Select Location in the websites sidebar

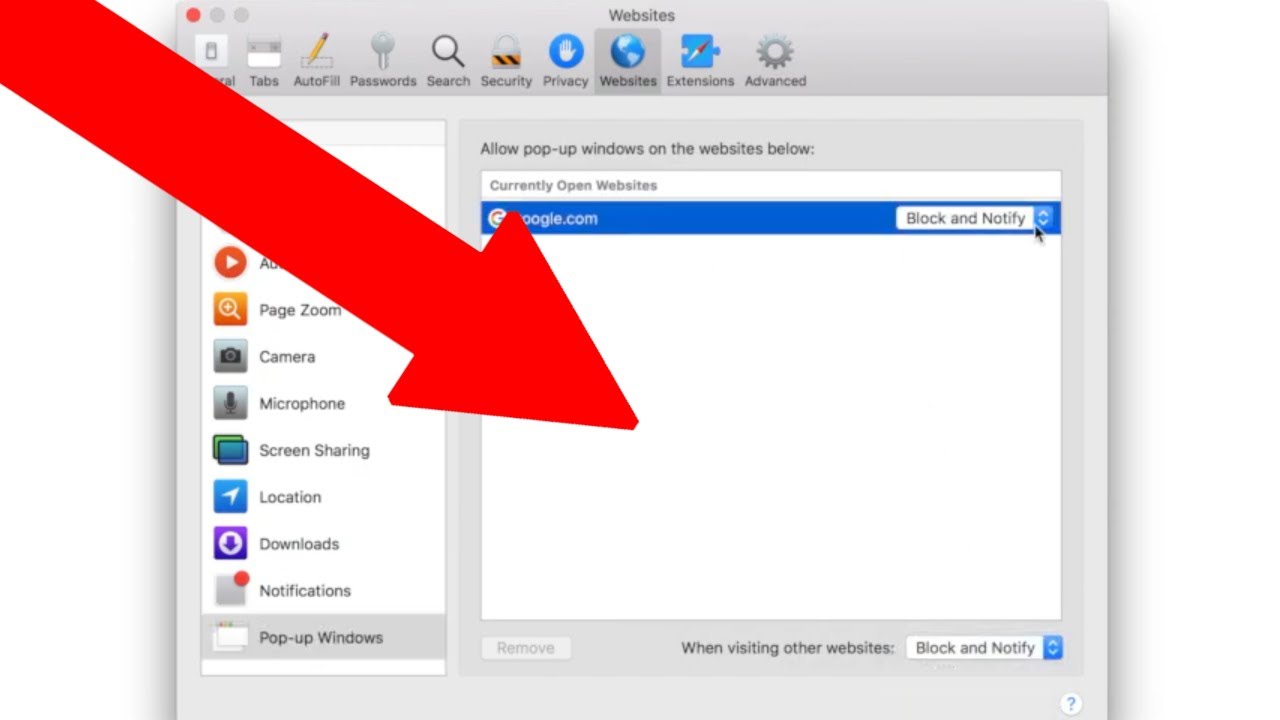click(x=290, y=497)
